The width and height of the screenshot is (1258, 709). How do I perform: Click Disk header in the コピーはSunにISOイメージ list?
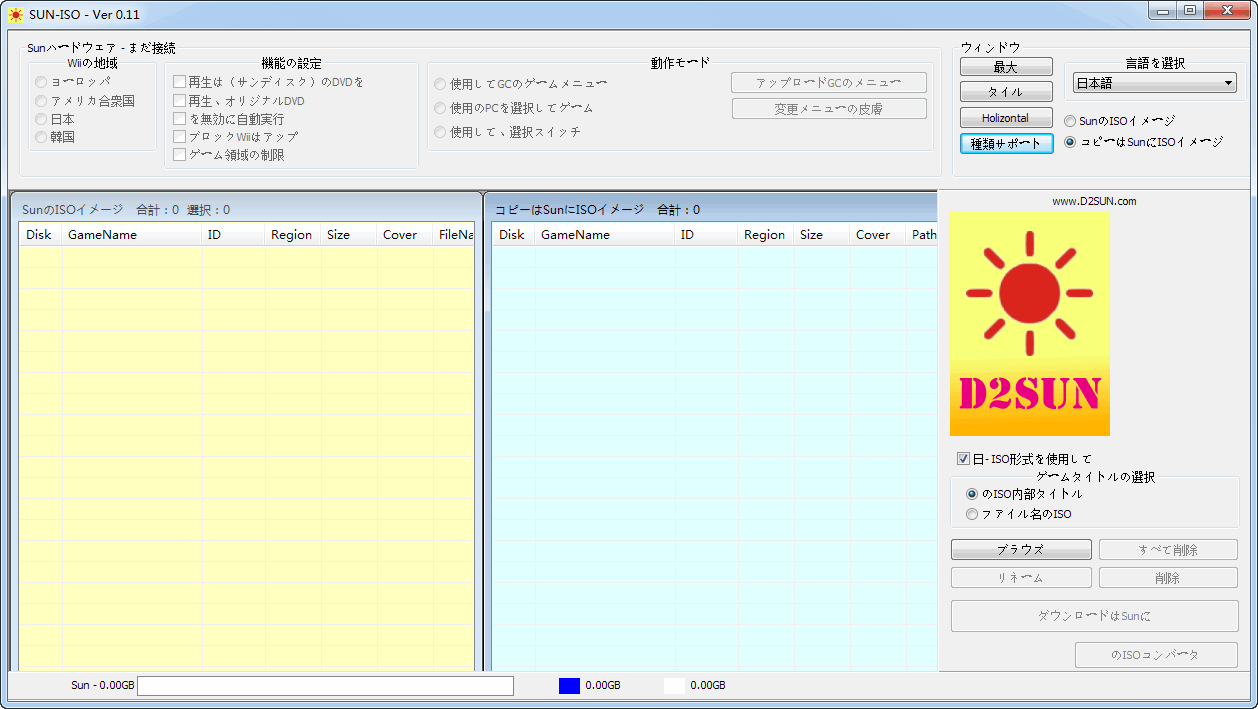[513, 235]
